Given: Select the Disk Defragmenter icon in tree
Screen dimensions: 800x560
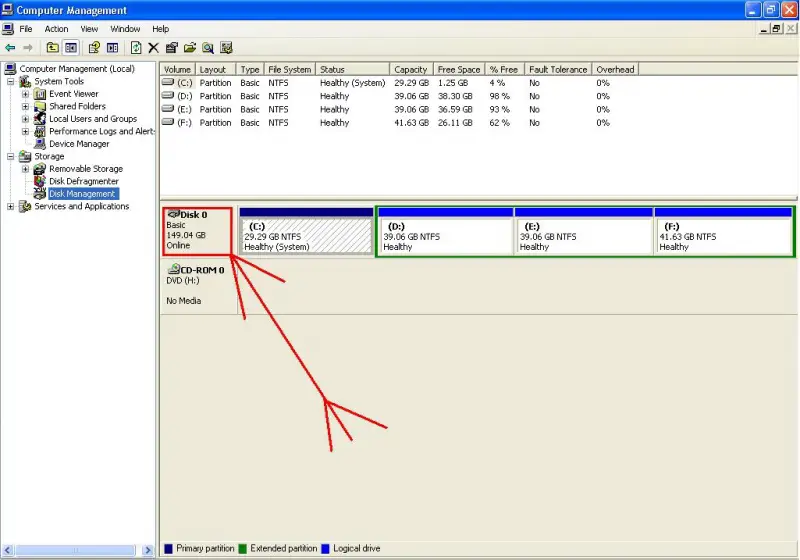Looking at the screenshot, I should (x=40, y=181).
